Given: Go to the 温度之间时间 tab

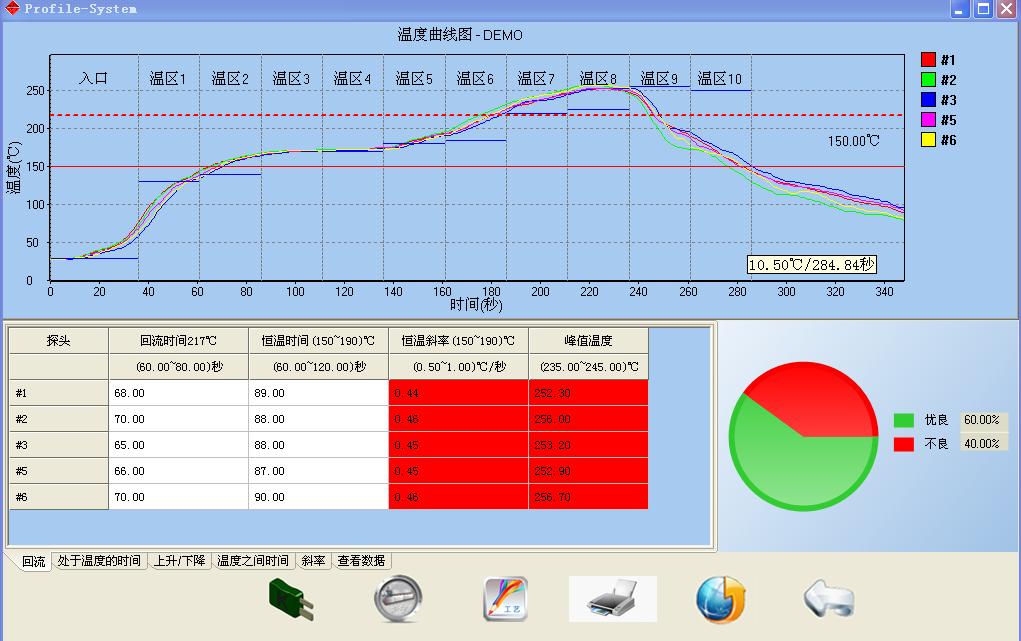Looking at the screenshot, I should click(x=253, y=561).
